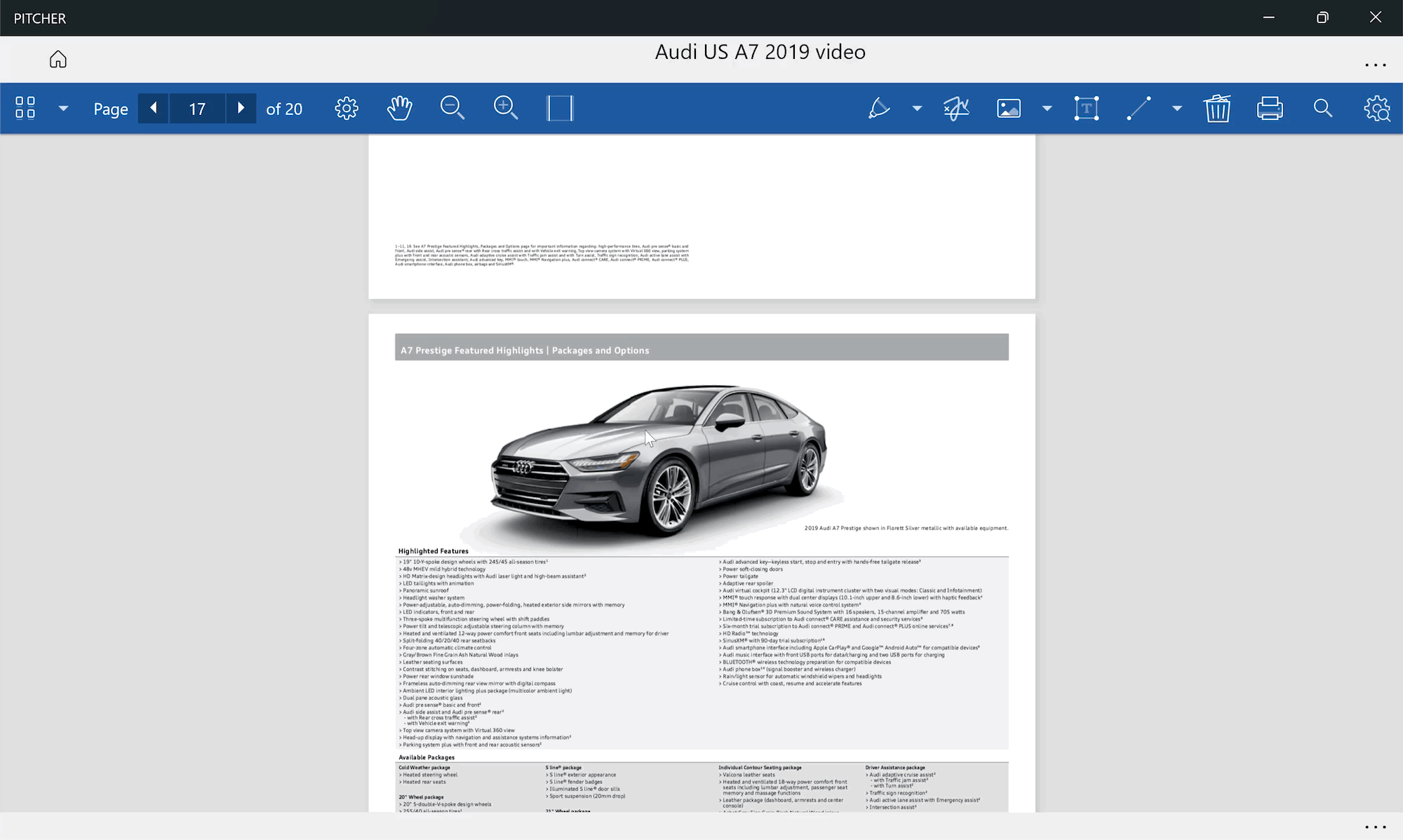1403x840 pixels.
Task: Open the thumbnail grid view
Action: click(25, 108)
